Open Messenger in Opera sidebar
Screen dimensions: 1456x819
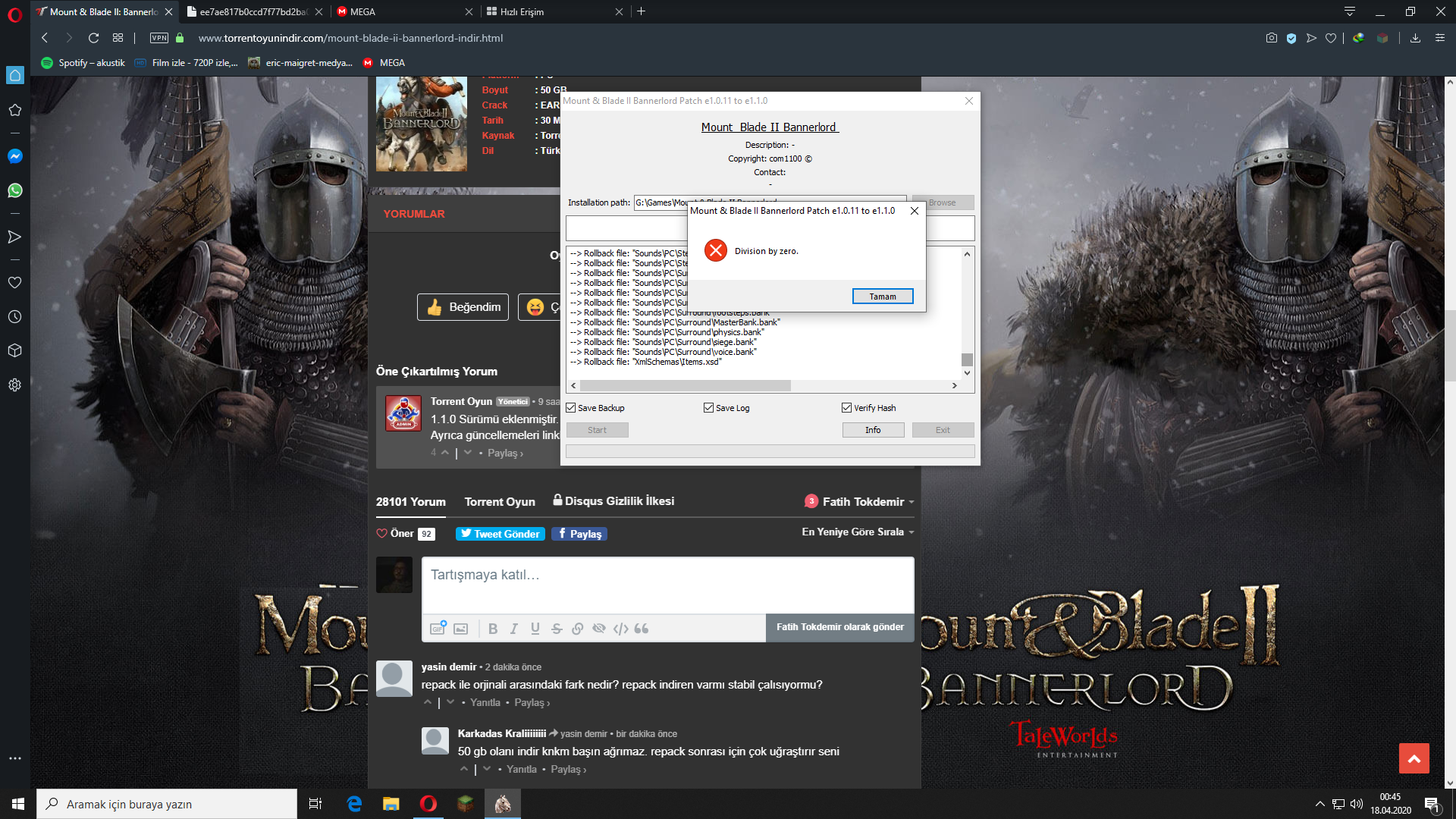(14, 156)
